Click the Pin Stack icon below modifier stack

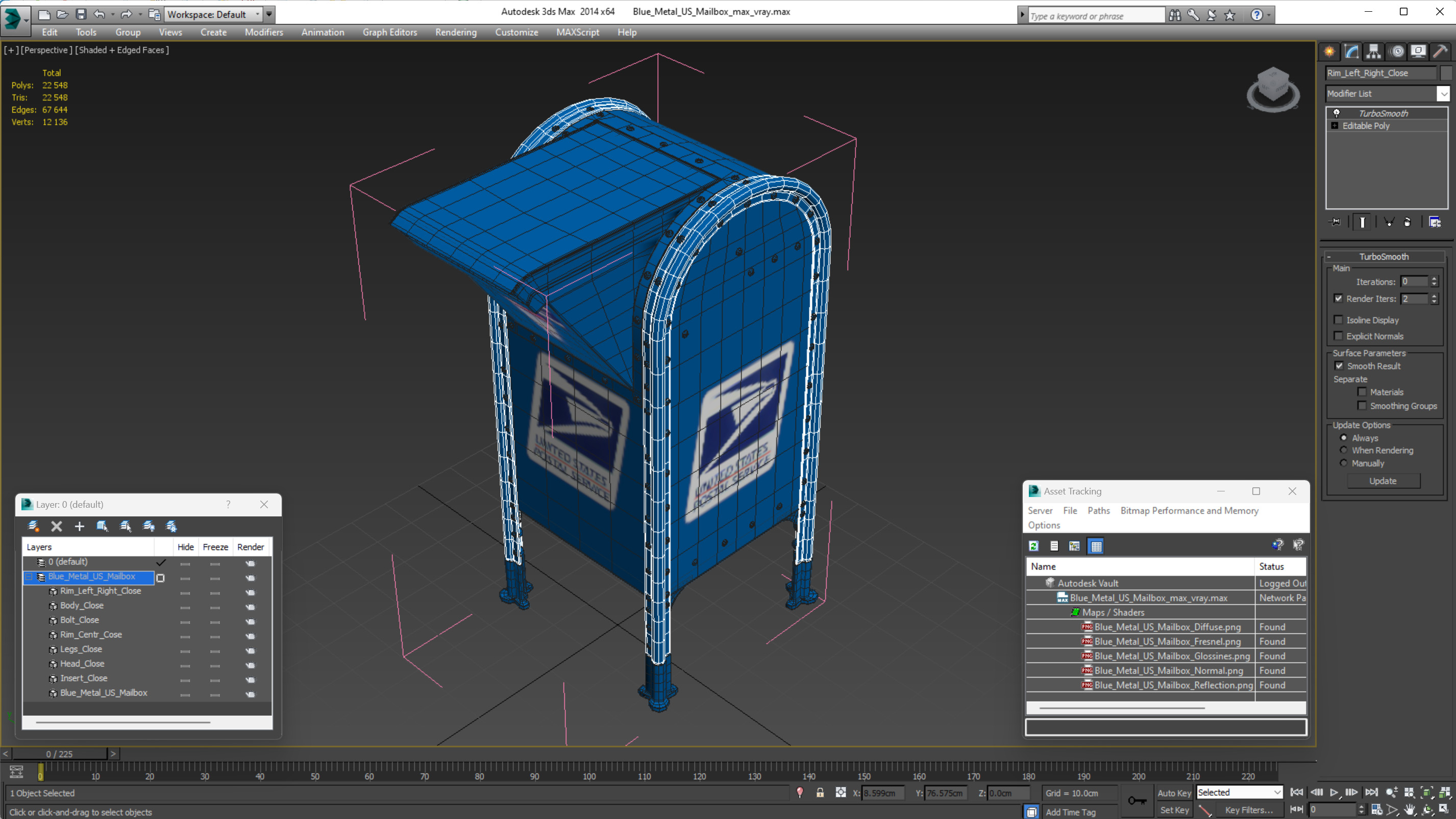pos(1335,222)
